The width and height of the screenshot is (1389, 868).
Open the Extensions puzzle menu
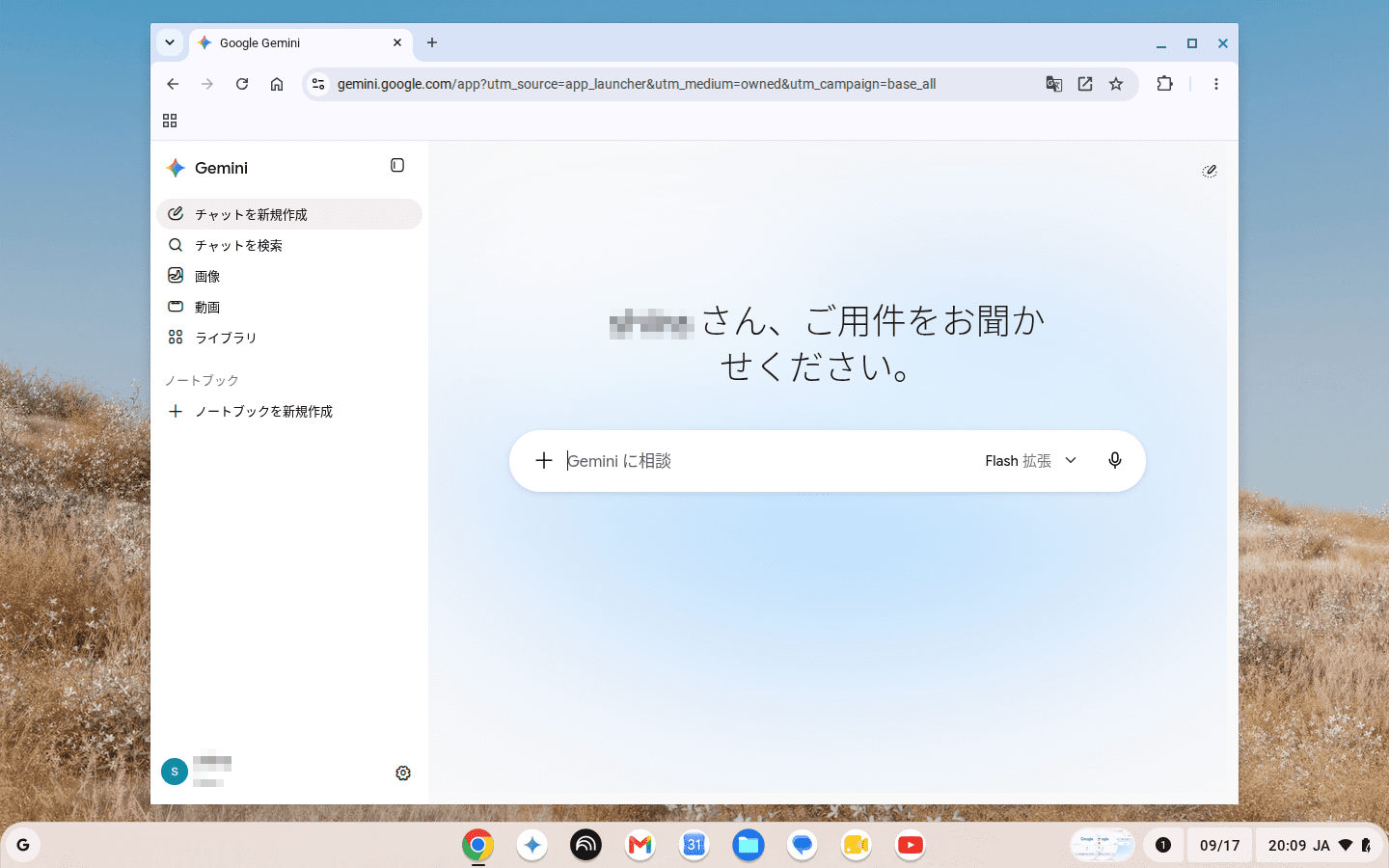coord(1164,84)
